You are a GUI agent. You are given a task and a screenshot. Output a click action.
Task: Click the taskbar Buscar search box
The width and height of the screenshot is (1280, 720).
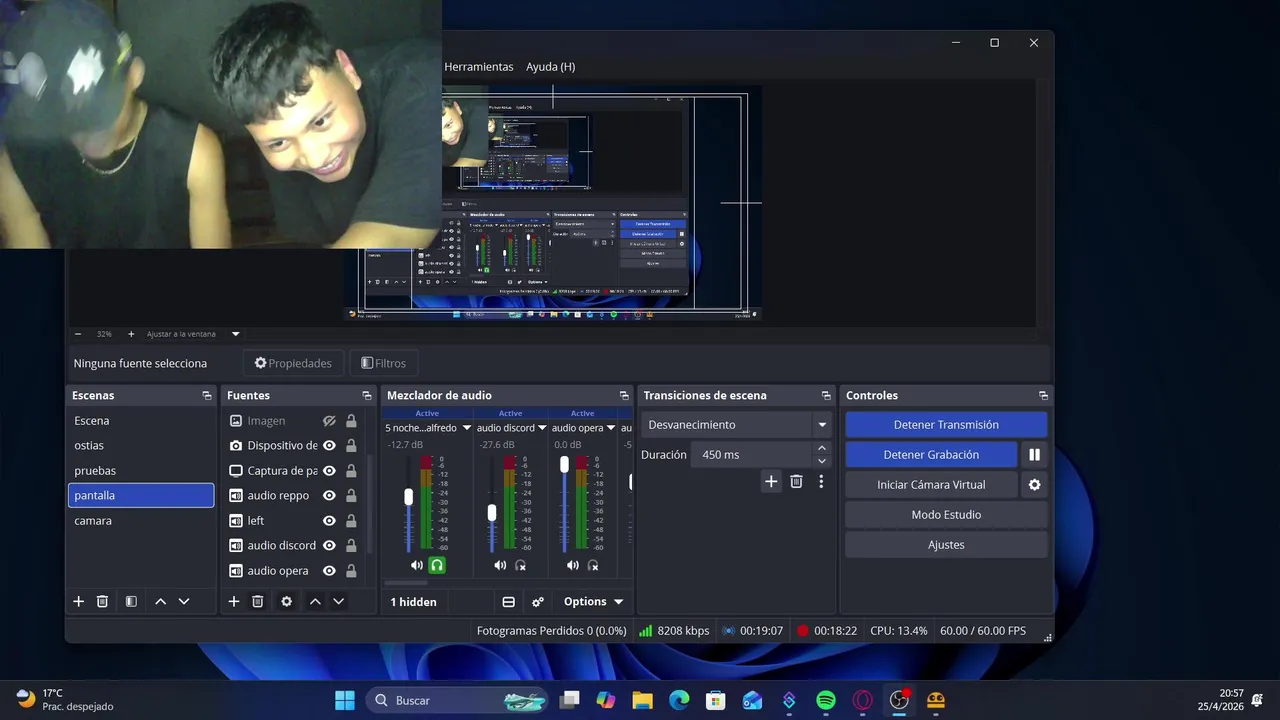click(455, 700)
